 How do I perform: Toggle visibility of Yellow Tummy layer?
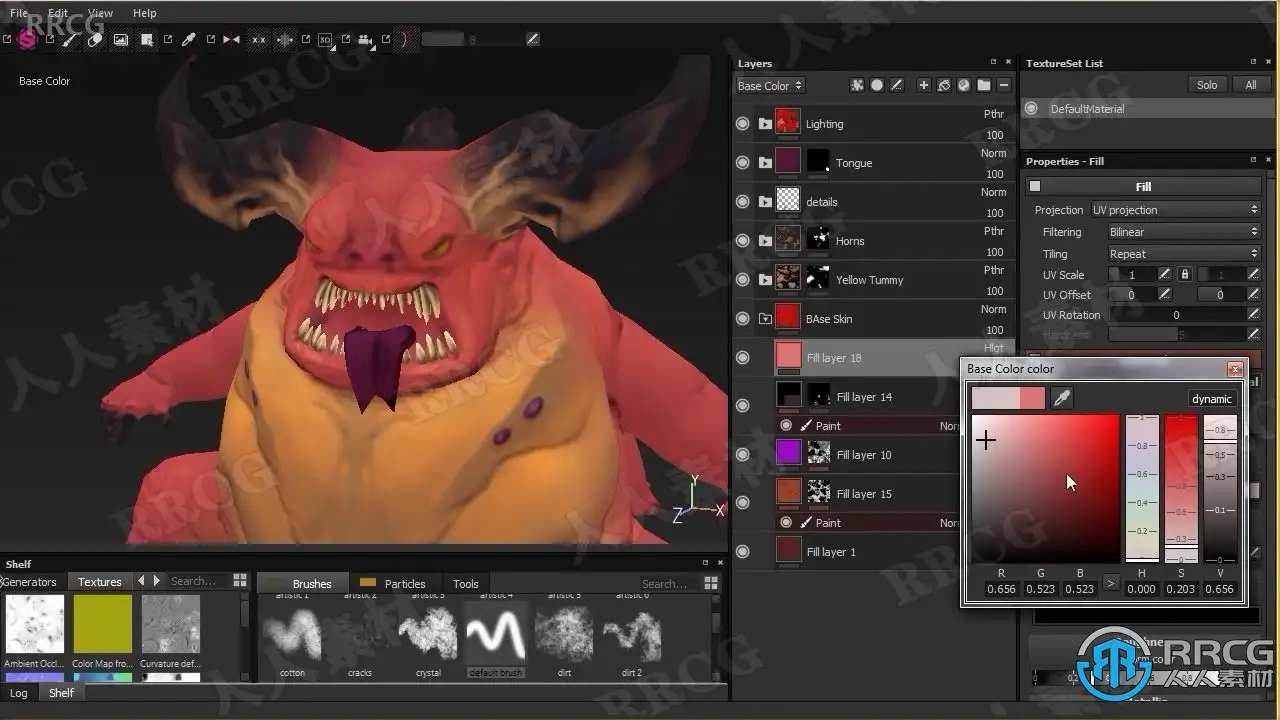point(742,280)
